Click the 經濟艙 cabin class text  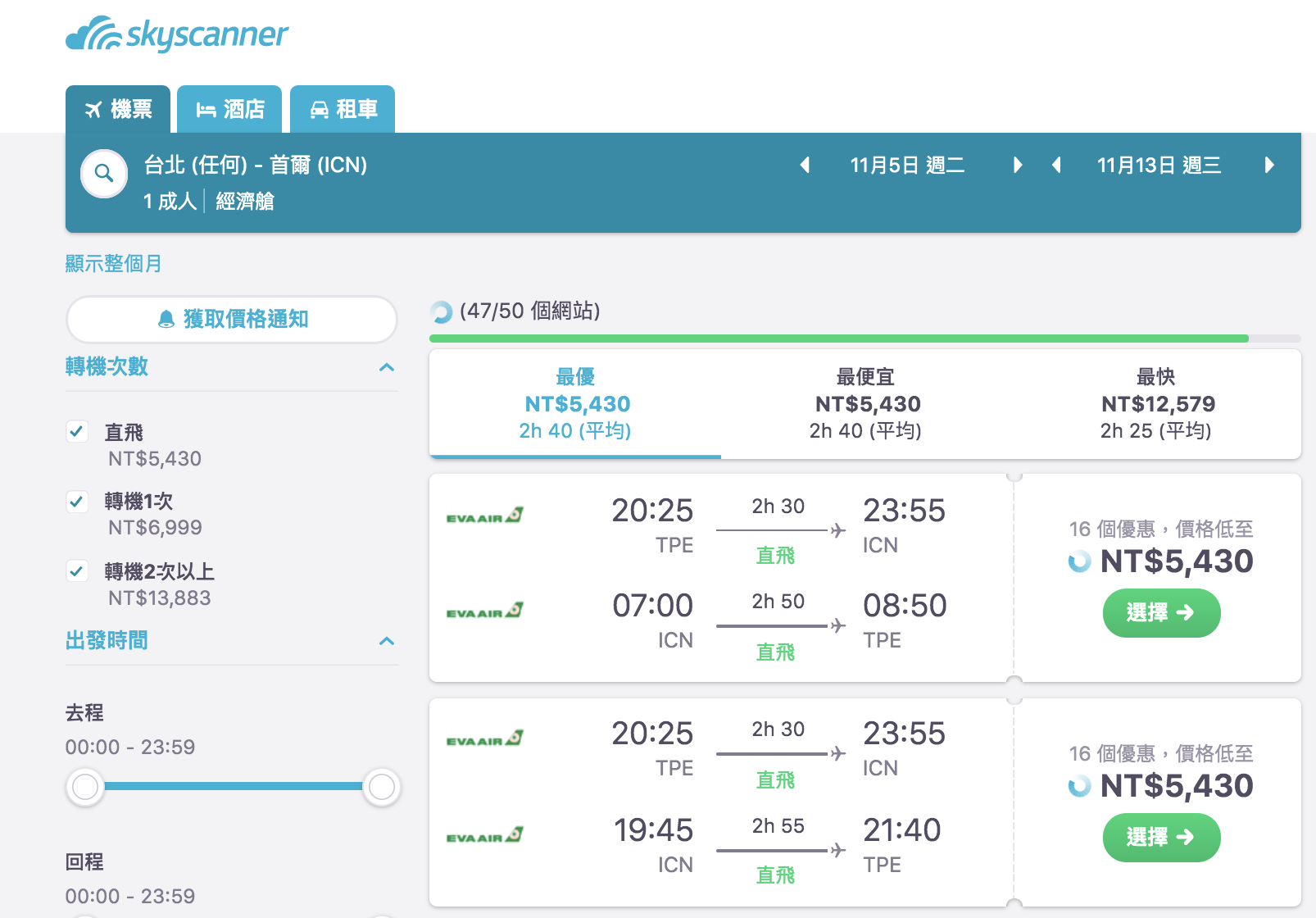(245, 201)
